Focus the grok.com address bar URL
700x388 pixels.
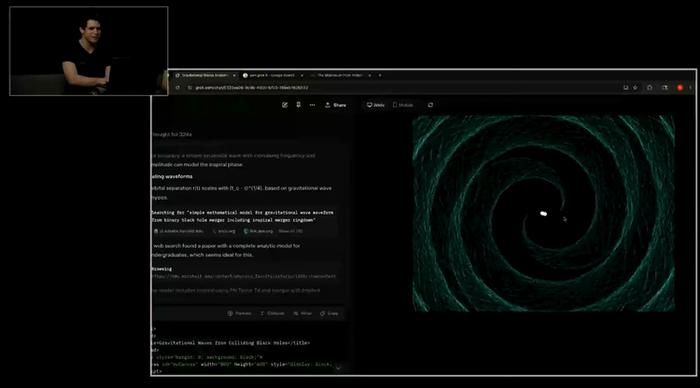251,88
